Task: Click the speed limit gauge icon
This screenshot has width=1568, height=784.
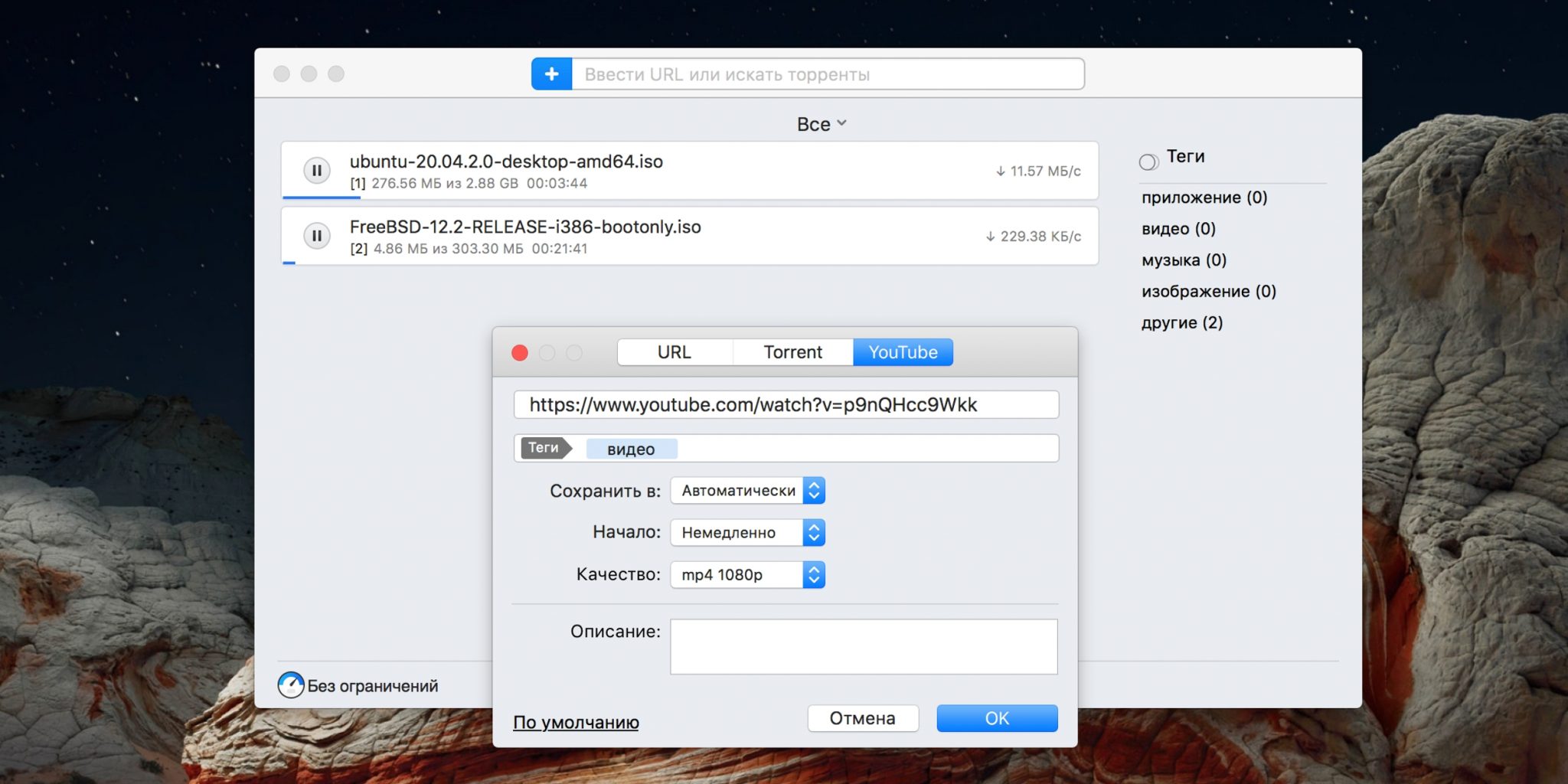Action: pyautogui.click(x=291, y=684)
